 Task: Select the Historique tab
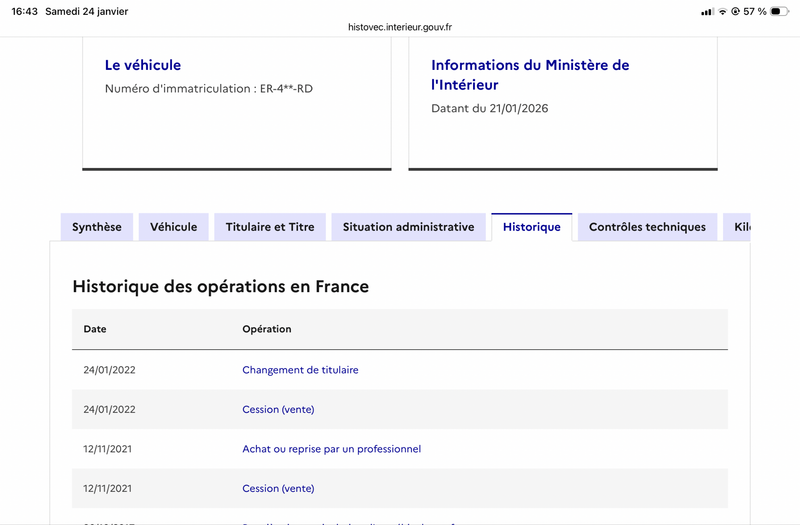click(x=531, y=227)
